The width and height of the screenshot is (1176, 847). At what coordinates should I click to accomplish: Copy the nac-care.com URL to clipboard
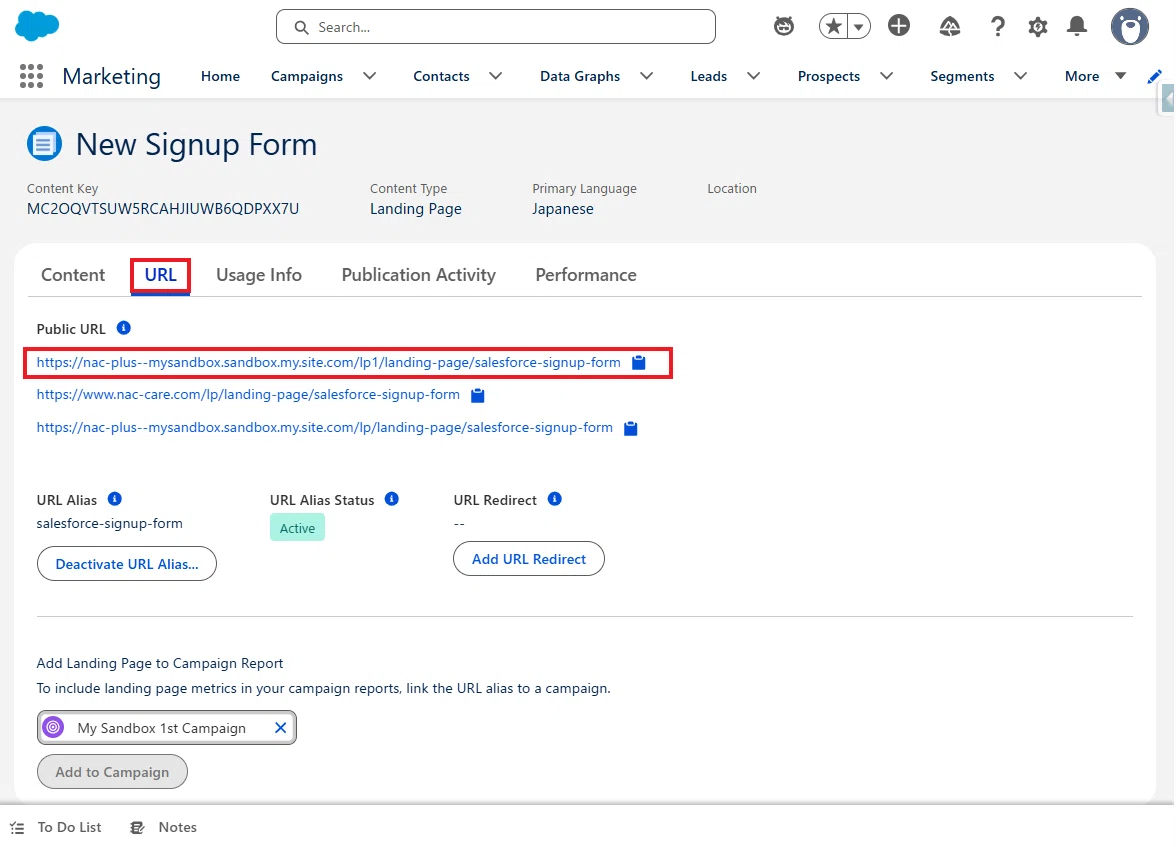[477, 395]
